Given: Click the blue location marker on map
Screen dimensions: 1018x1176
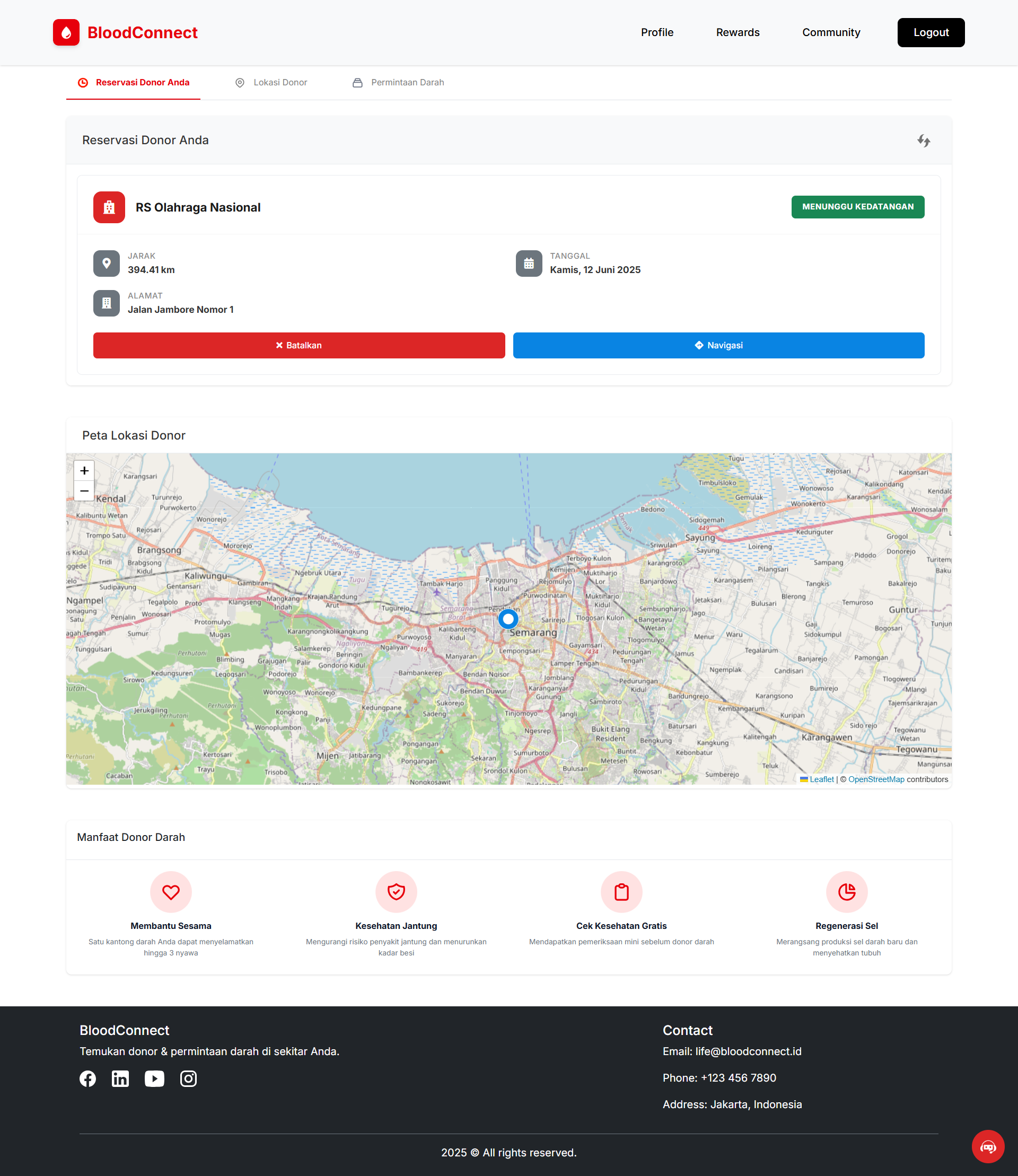Looking at the screenshot, I should click(508, 619).
